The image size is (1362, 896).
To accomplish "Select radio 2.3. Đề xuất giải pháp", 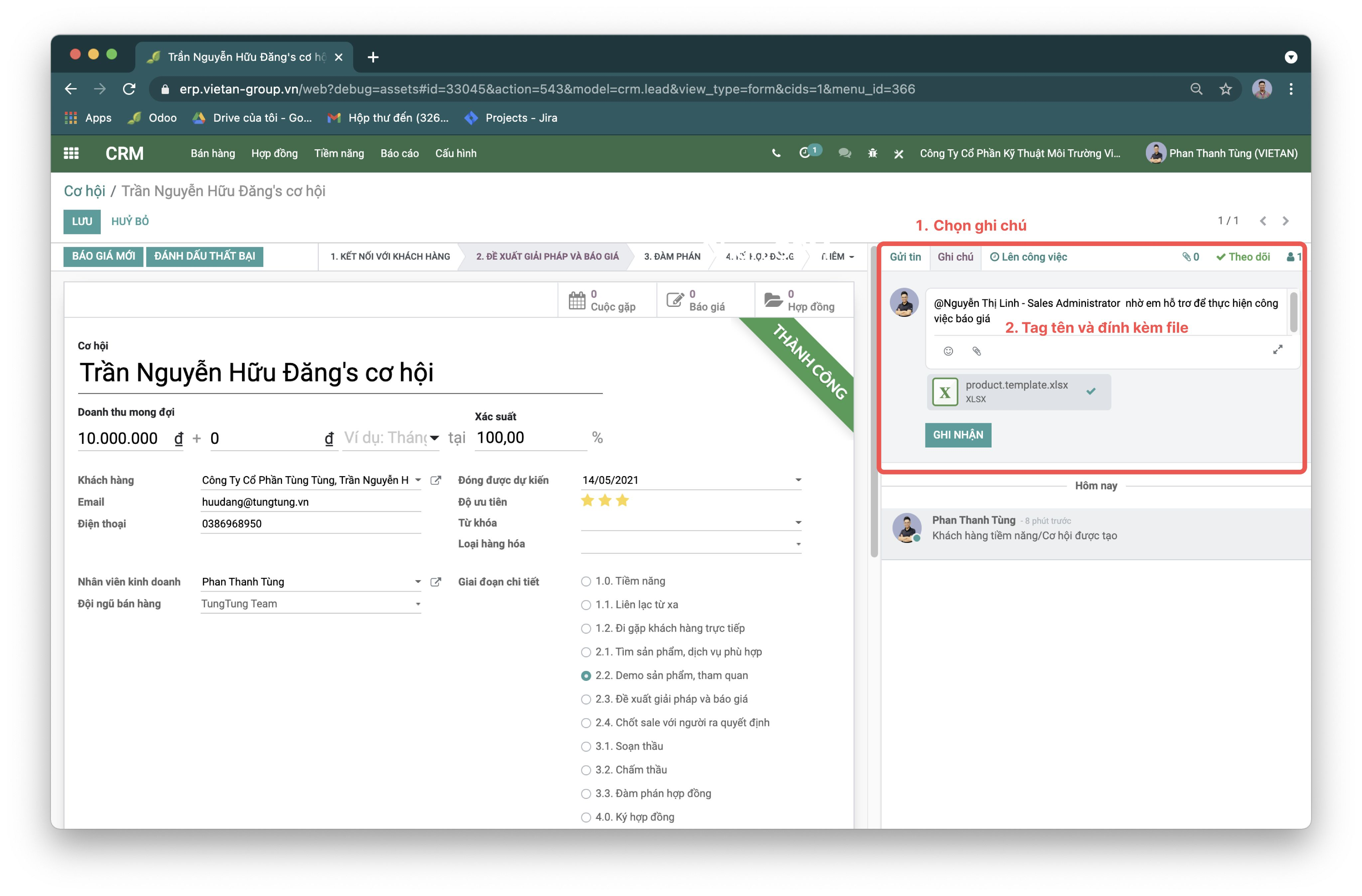I will pos(586,699).
